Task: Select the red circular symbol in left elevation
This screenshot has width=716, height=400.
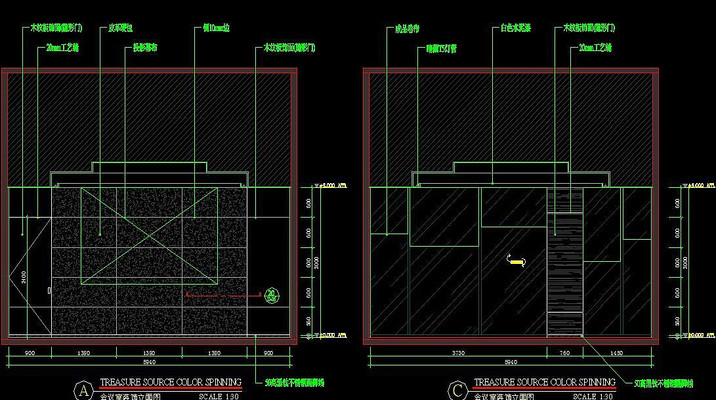Action: click(x=271, y=295)
